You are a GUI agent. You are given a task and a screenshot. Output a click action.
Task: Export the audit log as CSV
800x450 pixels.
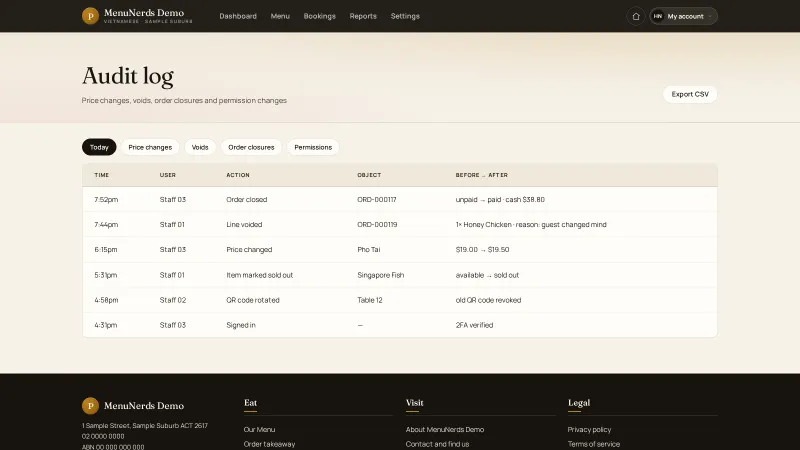pyautogui.click(x=690, y=94)
